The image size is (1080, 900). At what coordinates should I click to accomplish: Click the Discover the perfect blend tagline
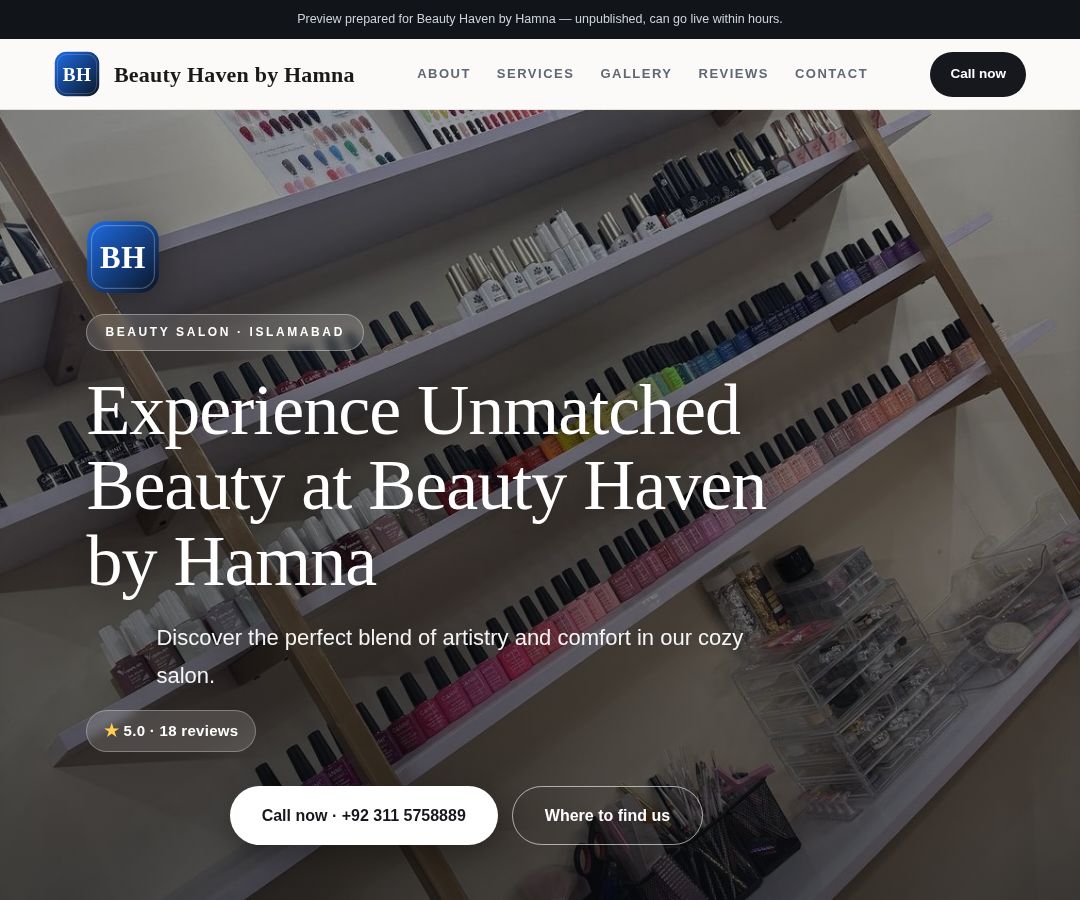pyautogui.click(x=450, y=656)
